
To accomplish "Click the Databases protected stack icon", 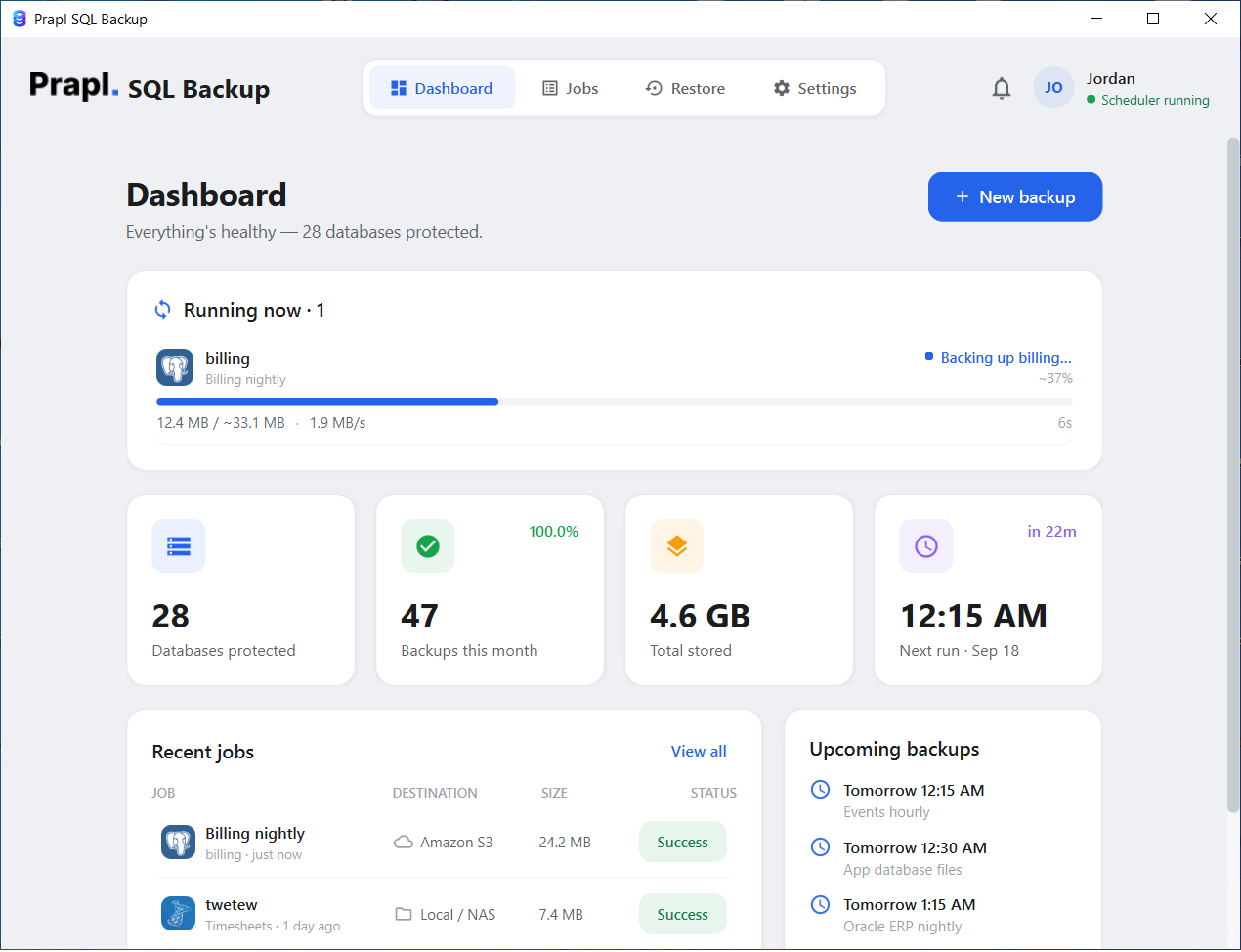I will point(179,545).
